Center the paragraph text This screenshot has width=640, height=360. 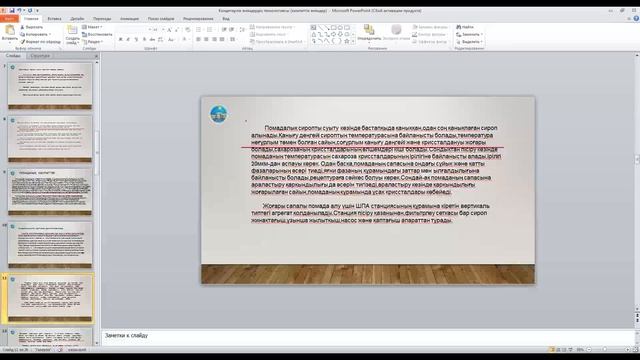tap(206, 40)
